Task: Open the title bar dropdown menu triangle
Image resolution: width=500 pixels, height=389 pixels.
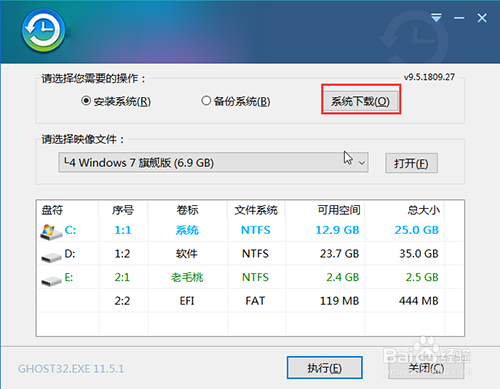Action: [436, 18]
